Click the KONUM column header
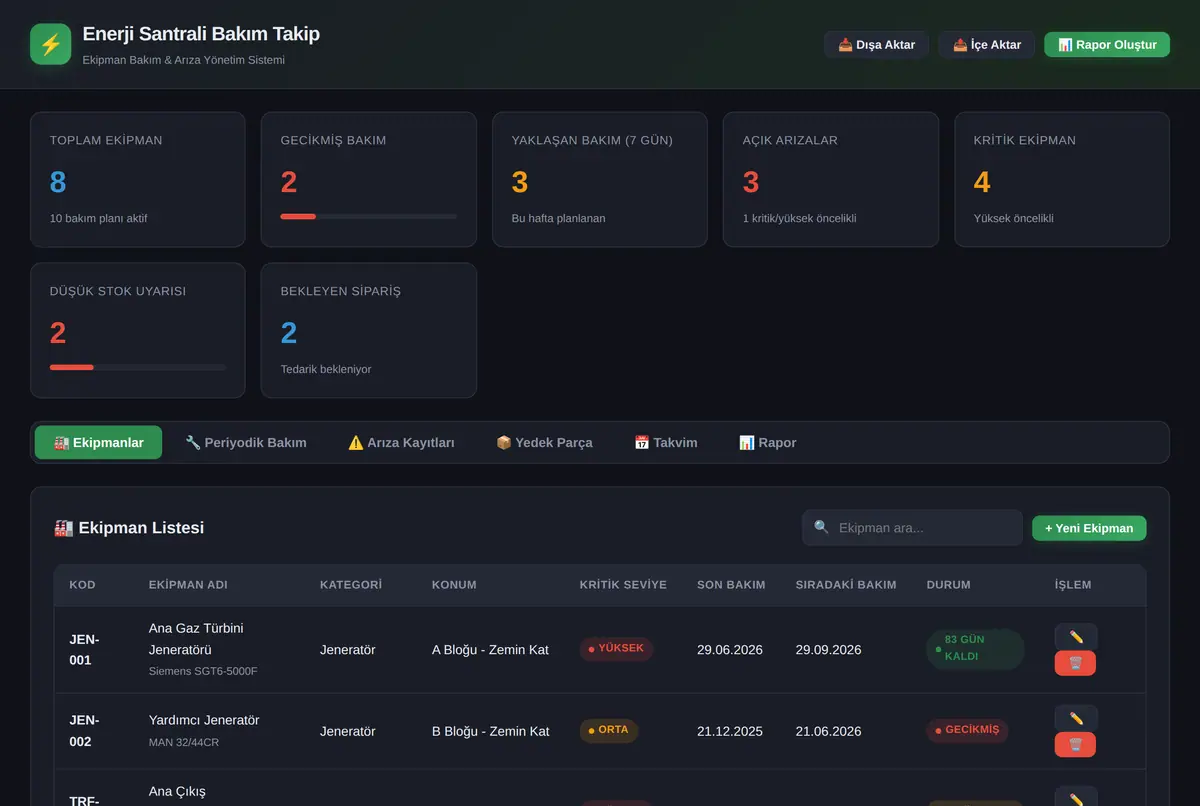The height and width of the screenshot is (806, 1200). click(454, 585)
